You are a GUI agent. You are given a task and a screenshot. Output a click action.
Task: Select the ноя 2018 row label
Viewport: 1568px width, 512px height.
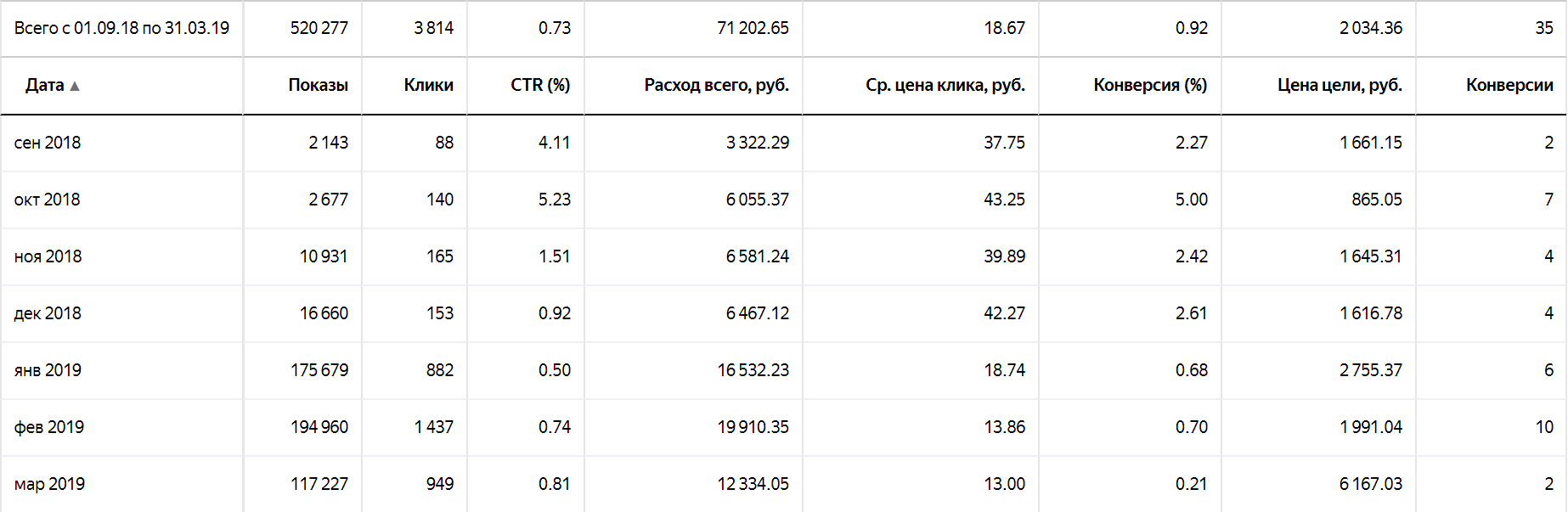pos(48,256)
